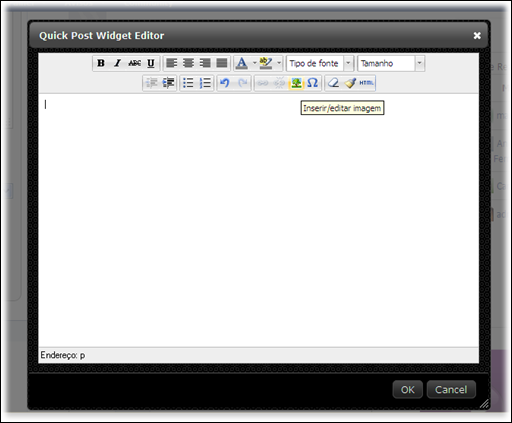Viewport: 512px width, 423px height.
Task: Remove formatting with the eraser icon
Action: pyautogui.click(x=333, y=83)
